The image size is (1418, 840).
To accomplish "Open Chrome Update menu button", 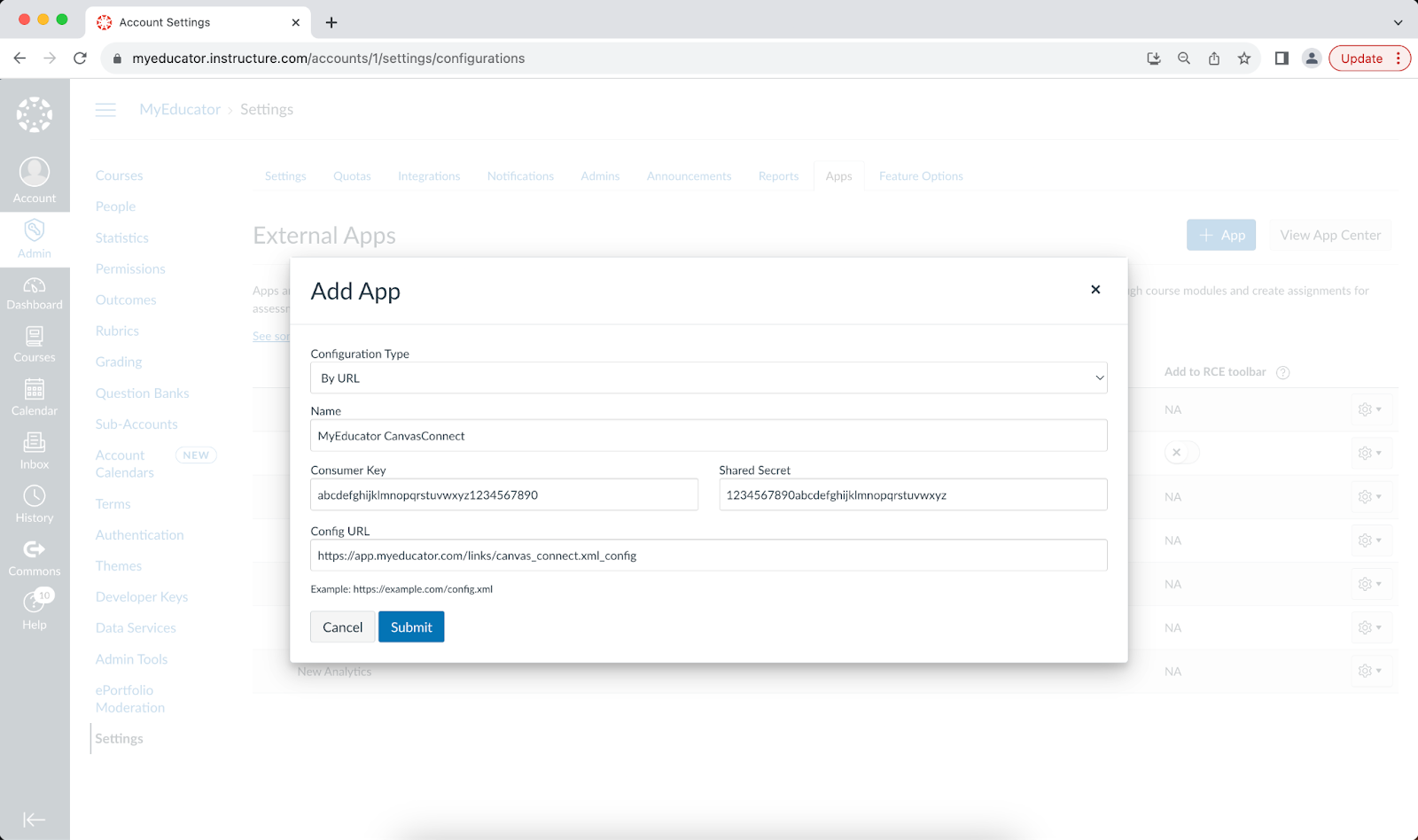I will pyautogui.click(x=1369, y=58).
